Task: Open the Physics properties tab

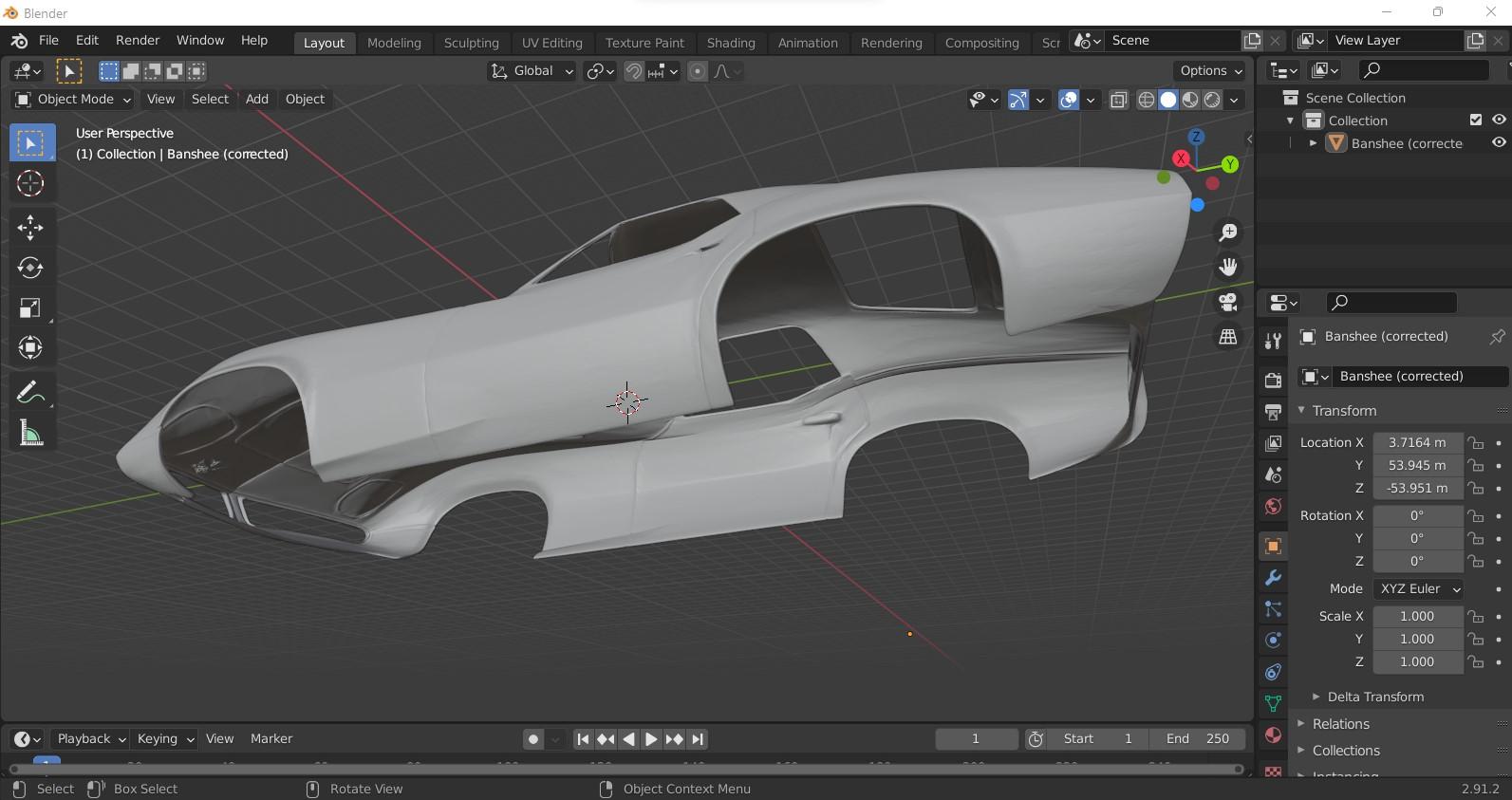Action: (1274, 640)
